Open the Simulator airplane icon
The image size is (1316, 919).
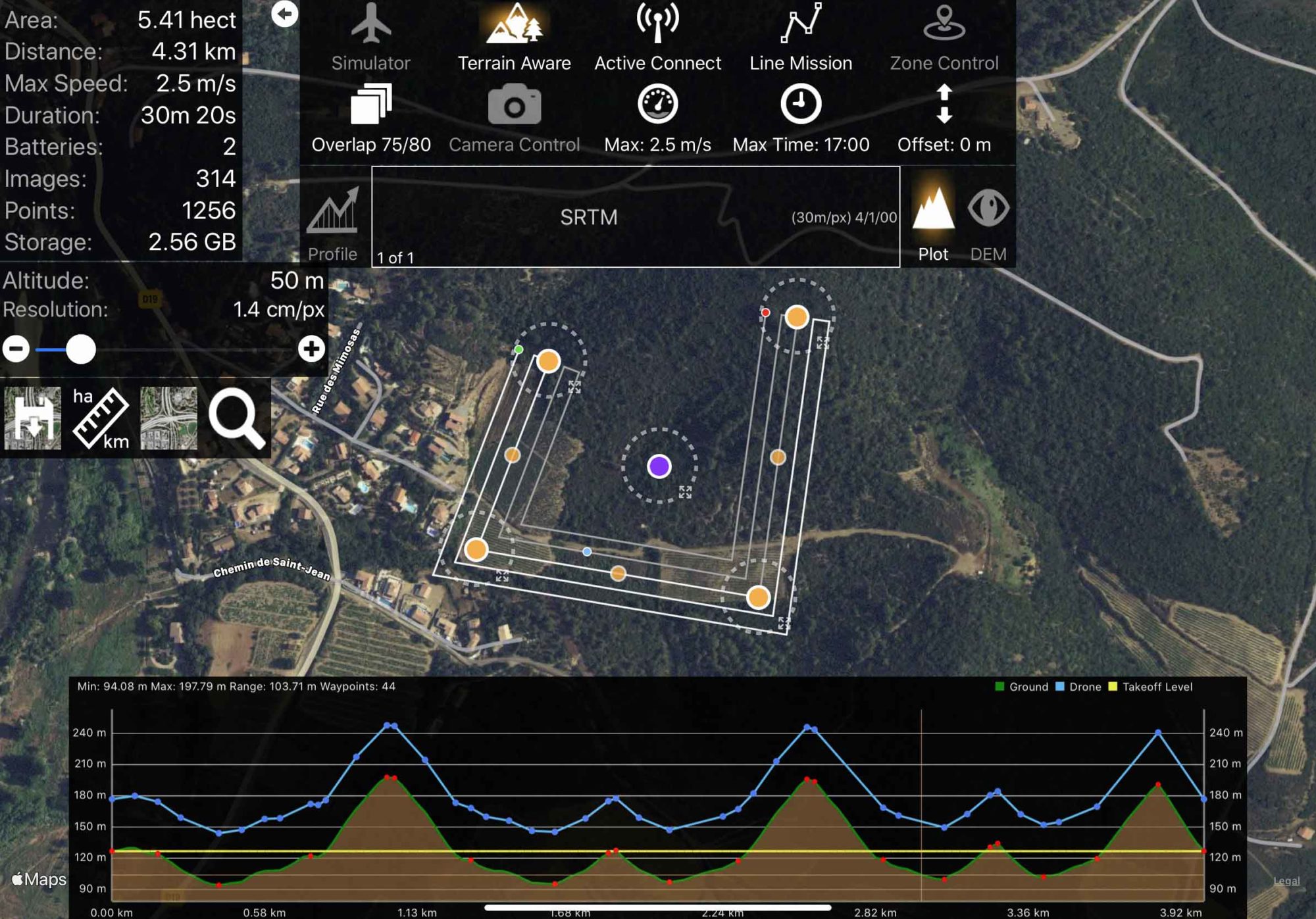click(x=371, y=24)
